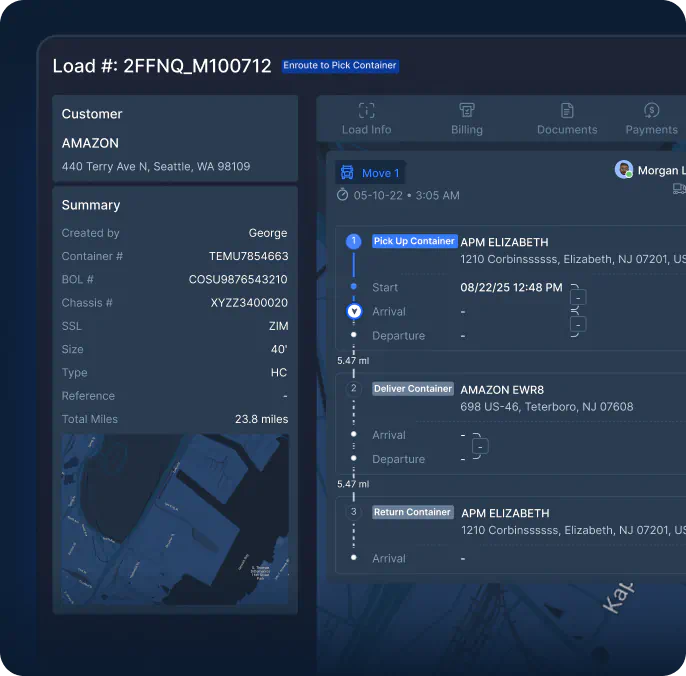
Task: Switch to the Billing tab
Action: tap(467, 119)
